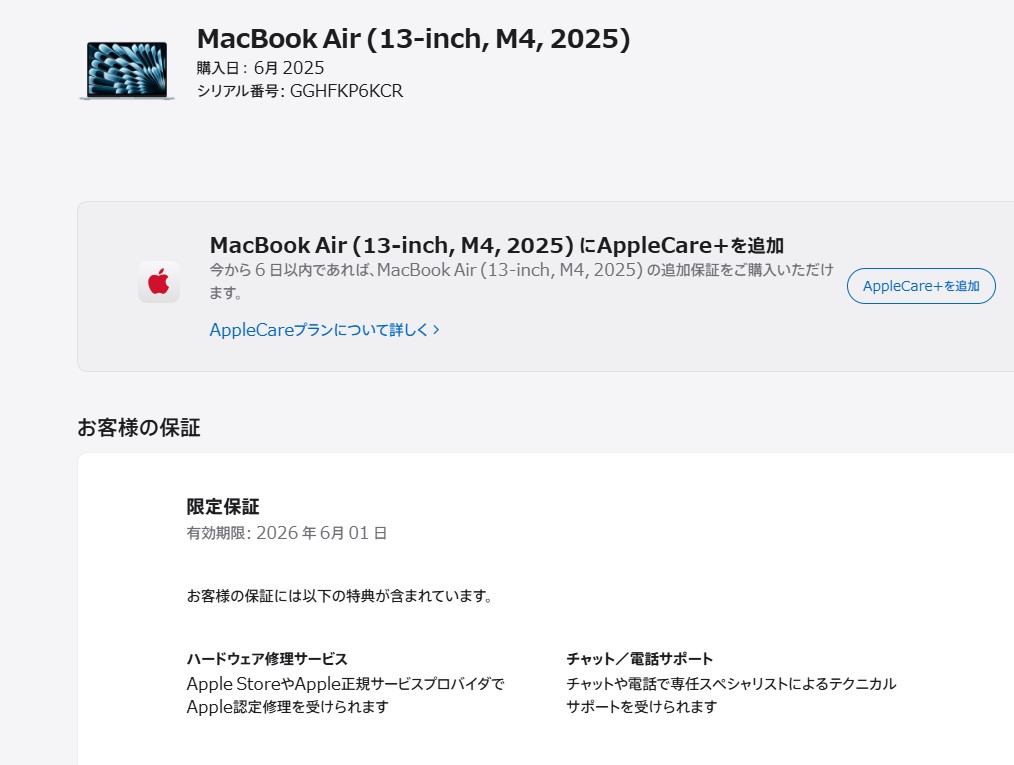1014x765 pixels.
Task: Click the 今から6日以内であれば description text
Action: 521,281
